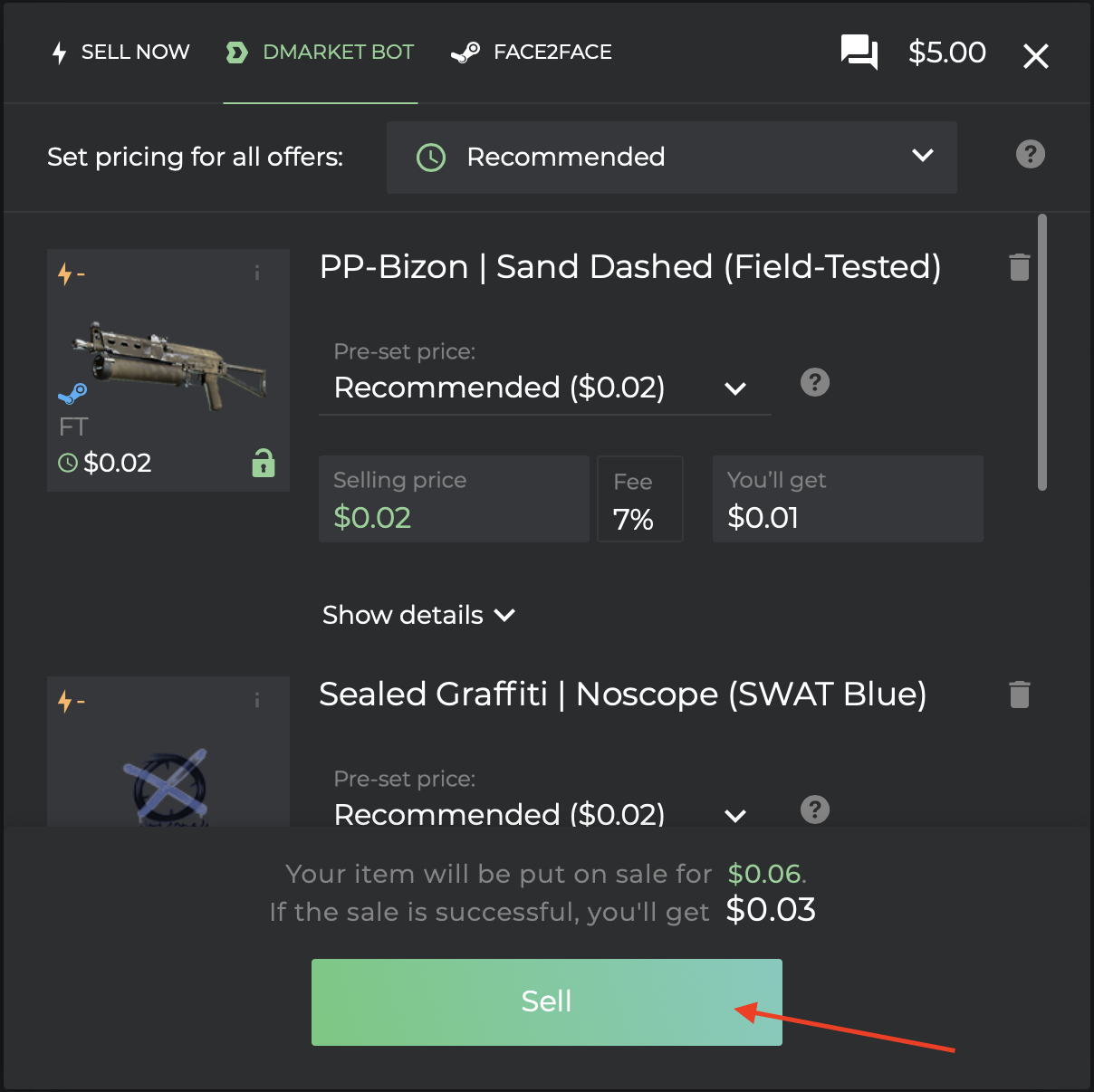Viewport: 1094px width, 1092px height.
Task: Delete the PP-Bizon Sand Dashed offer
Action: coord(1020,267)
